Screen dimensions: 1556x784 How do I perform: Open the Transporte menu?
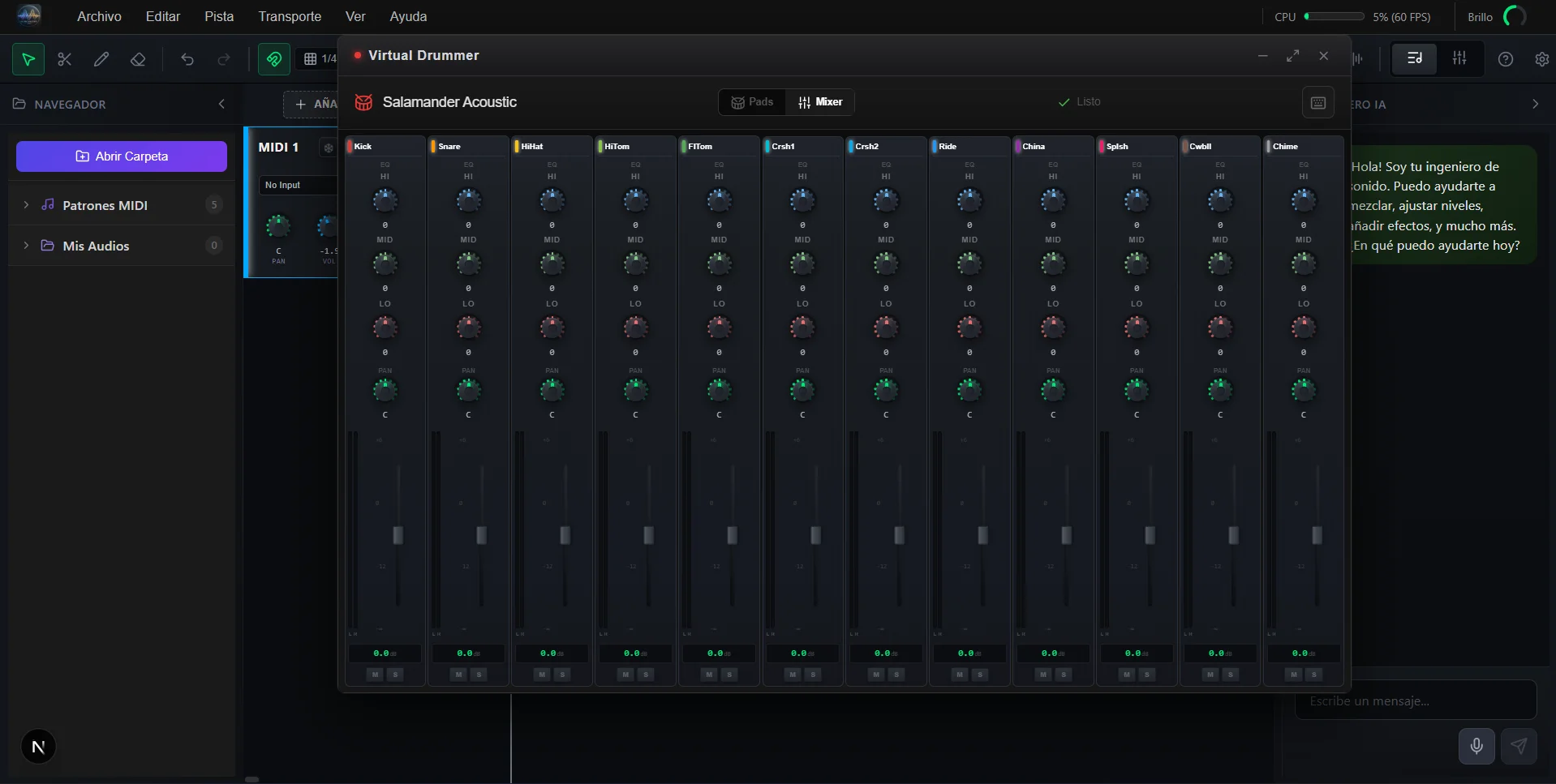coord(290,16)
